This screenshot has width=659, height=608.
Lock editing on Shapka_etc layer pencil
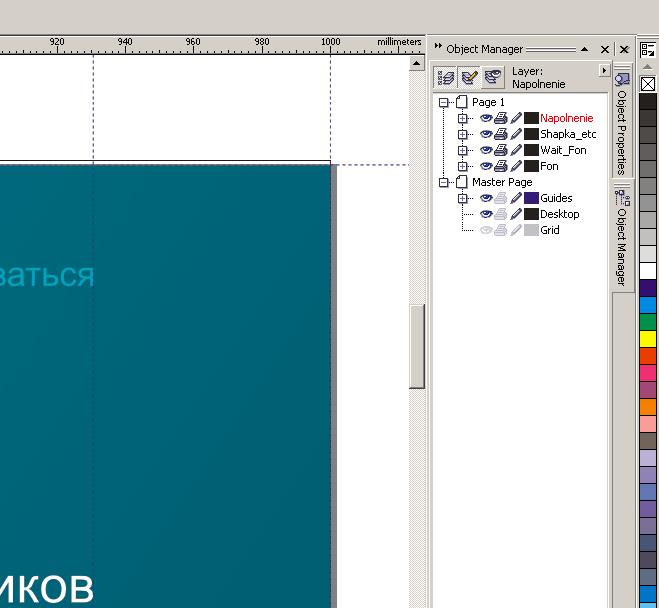coord(516,134)
